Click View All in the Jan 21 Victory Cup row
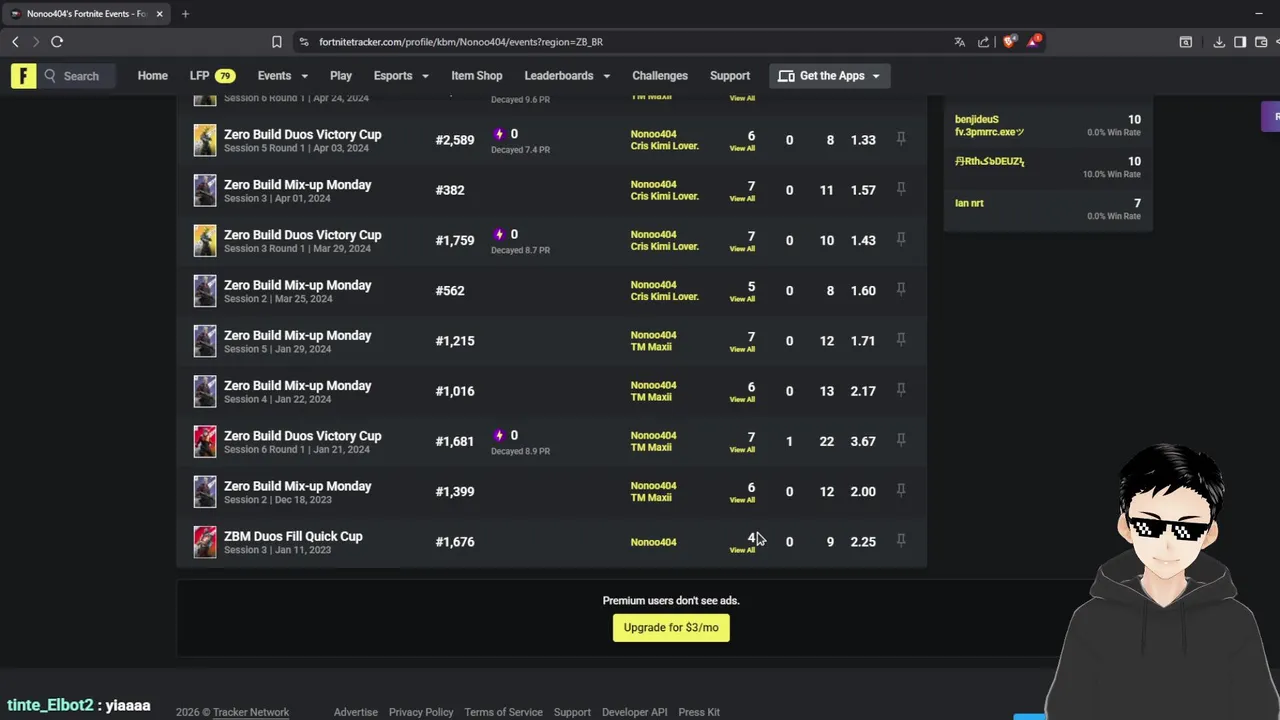The image size is (1280, 720). tap(742, 450)
